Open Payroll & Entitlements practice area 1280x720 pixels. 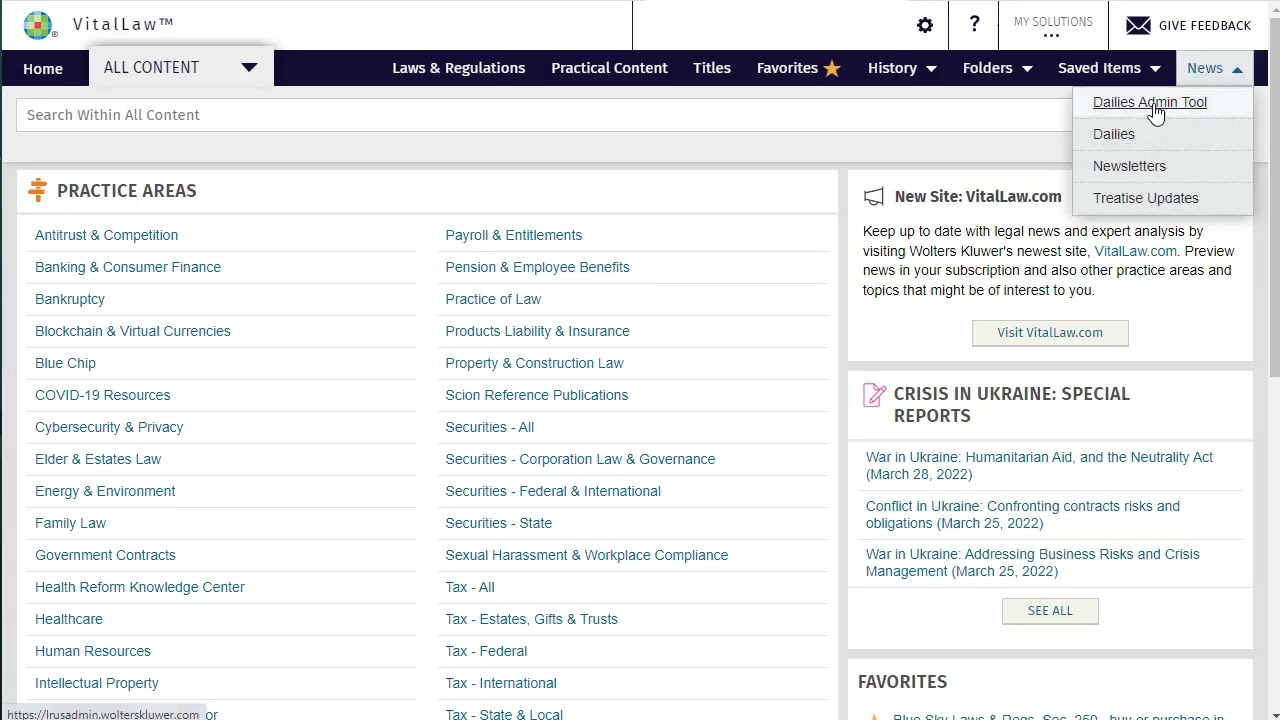pos(514,235)
